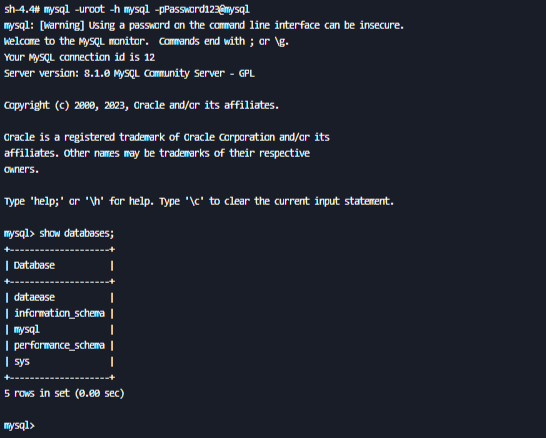
Task: Select the dataease database row
Action: 59,297
